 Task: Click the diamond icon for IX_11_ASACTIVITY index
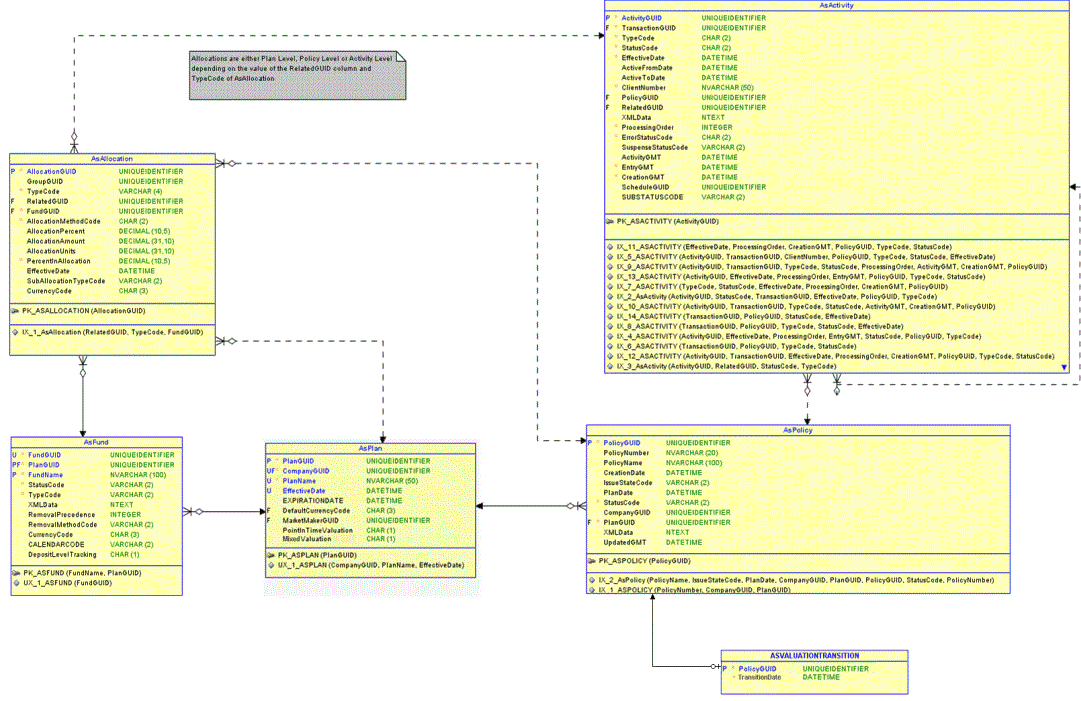pos(608,244)
